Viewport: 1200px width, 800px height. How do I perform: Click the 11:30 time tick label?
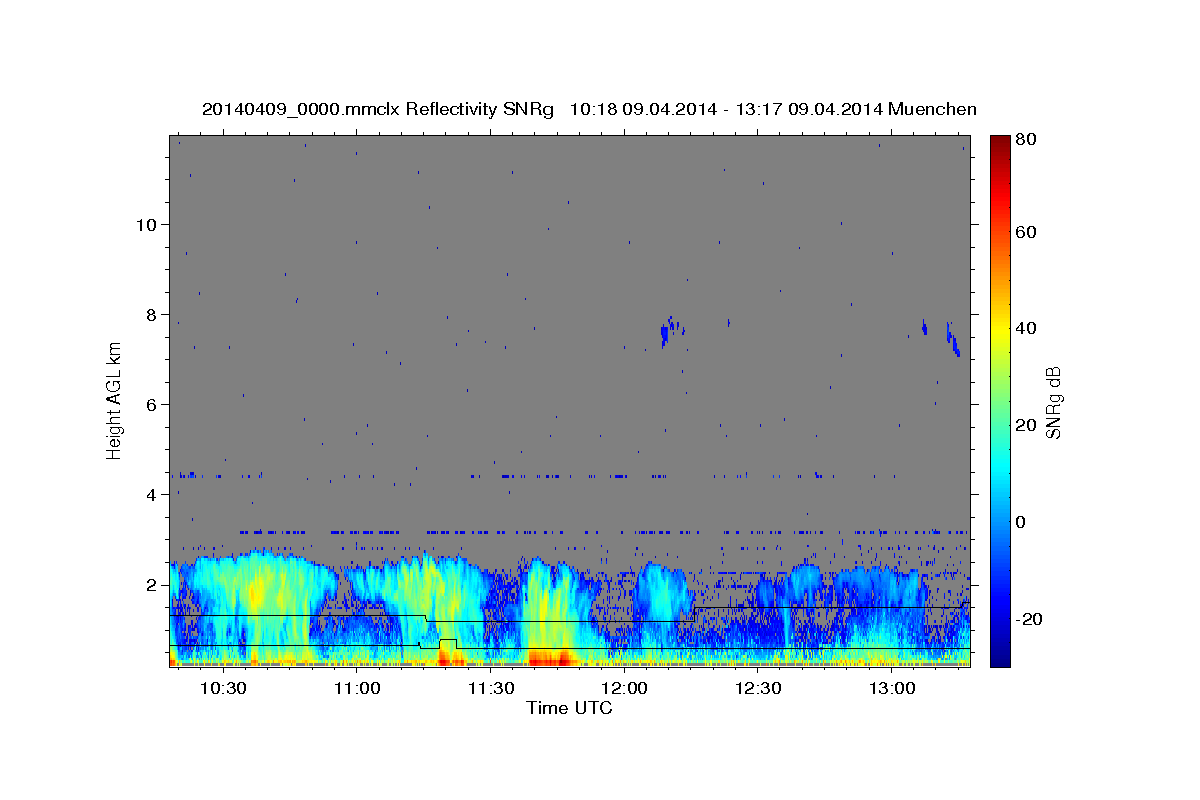pyautogui.click(x=491, y=688)
